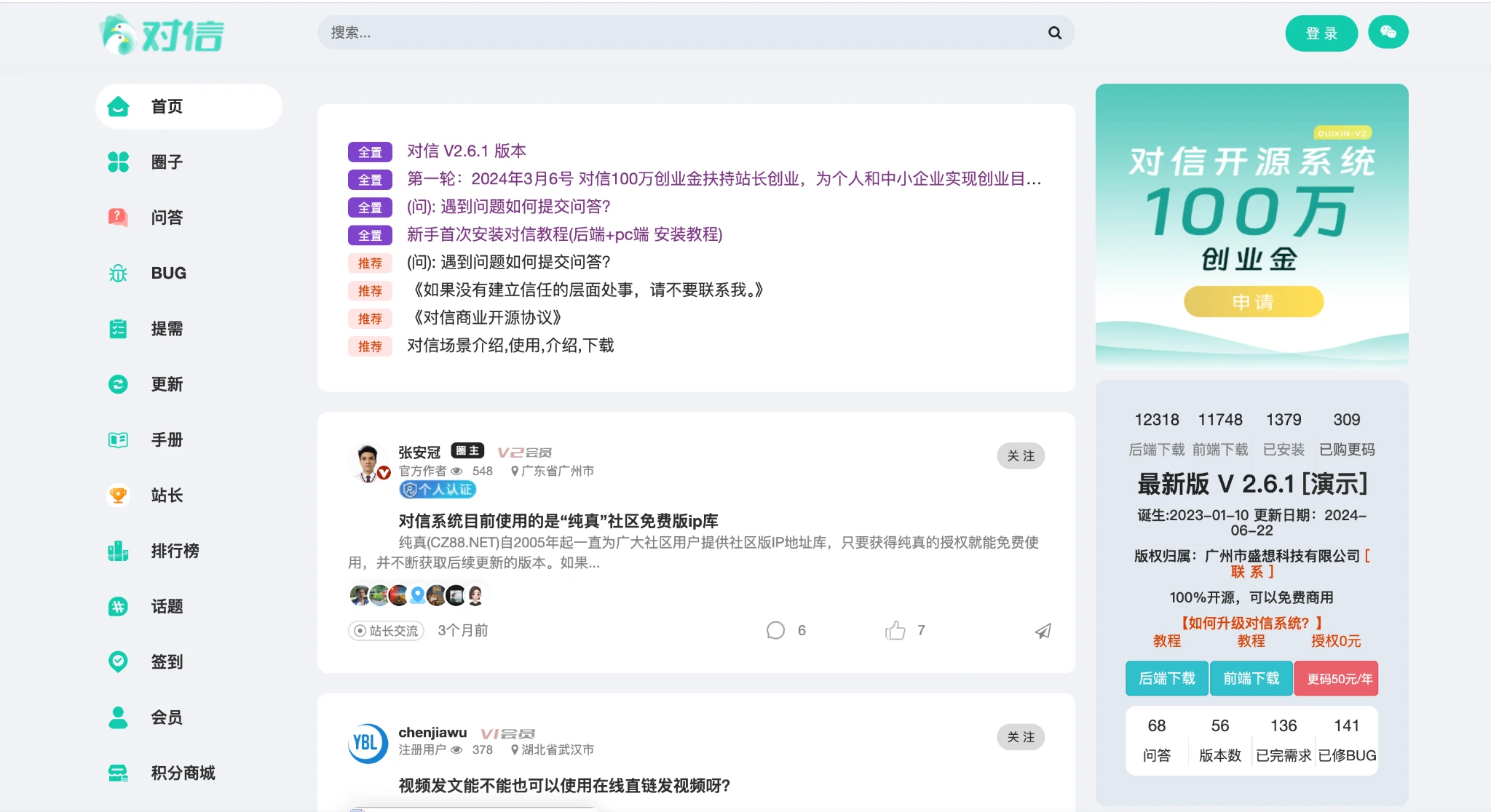Screen dimensions: 1491x812
Task: Click the 排行榜 chart icon
Action: [118, 551]
